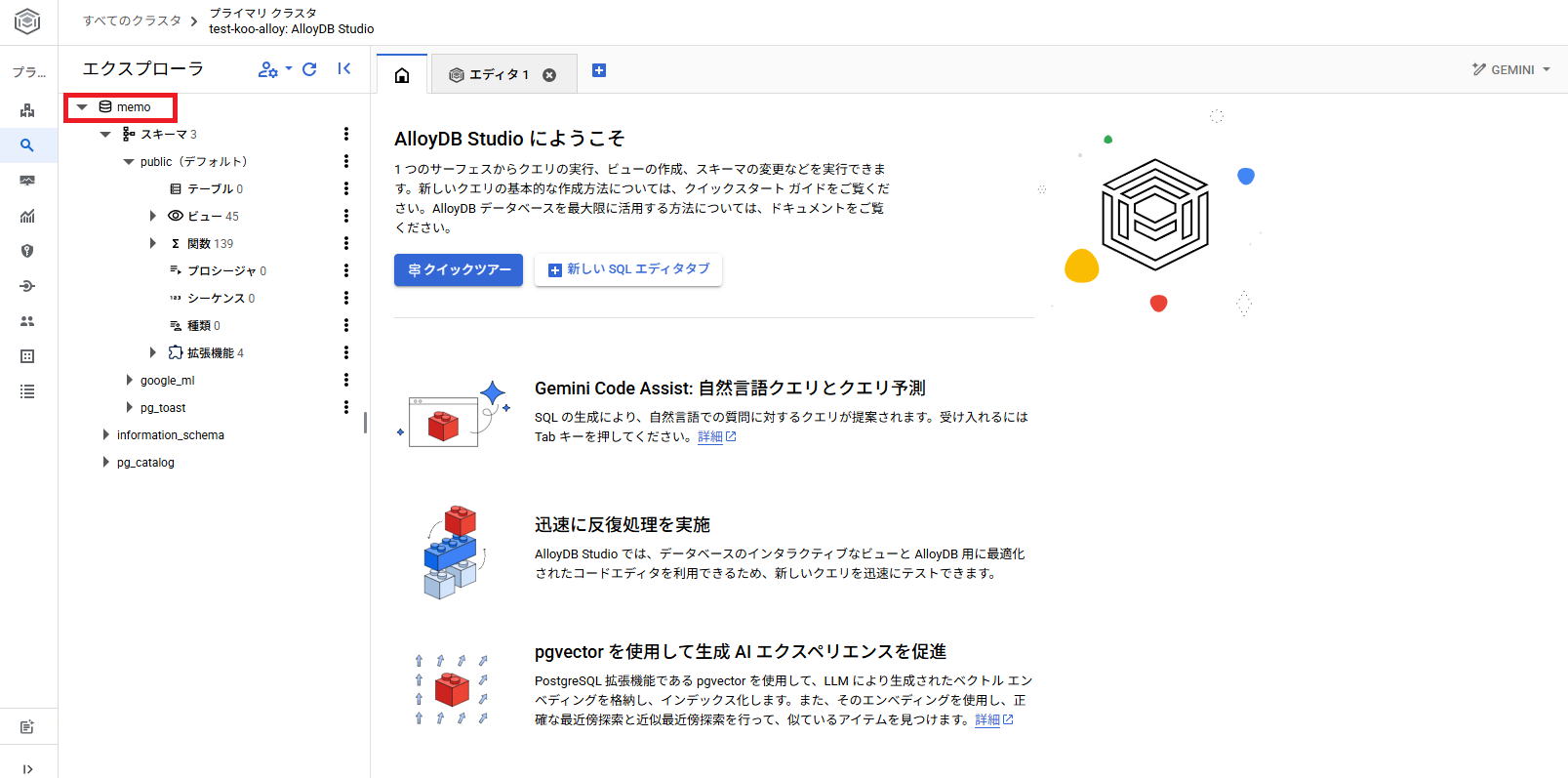Open 詳細 link under pgvector section

click(x=994, y=719)
